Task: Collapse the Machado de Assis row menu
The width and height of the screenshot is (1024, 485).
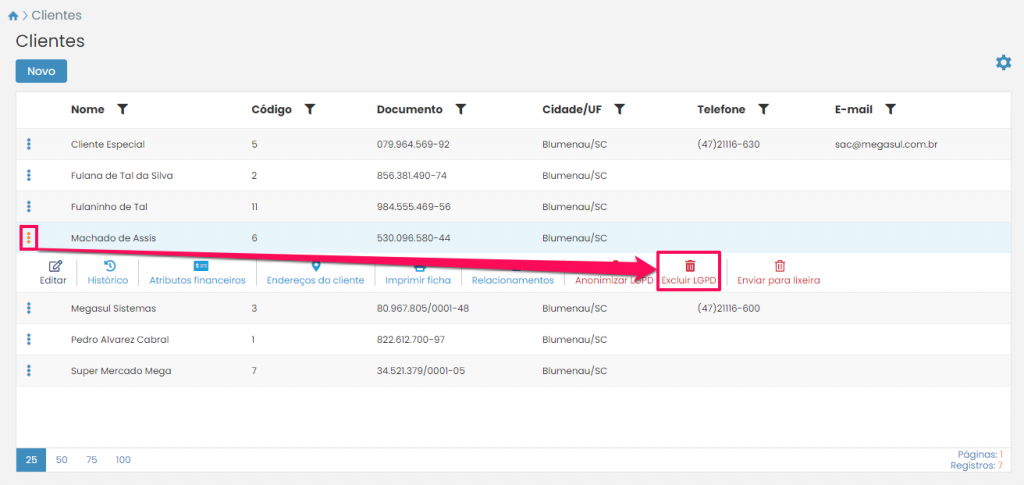Action: coord(29,238)
